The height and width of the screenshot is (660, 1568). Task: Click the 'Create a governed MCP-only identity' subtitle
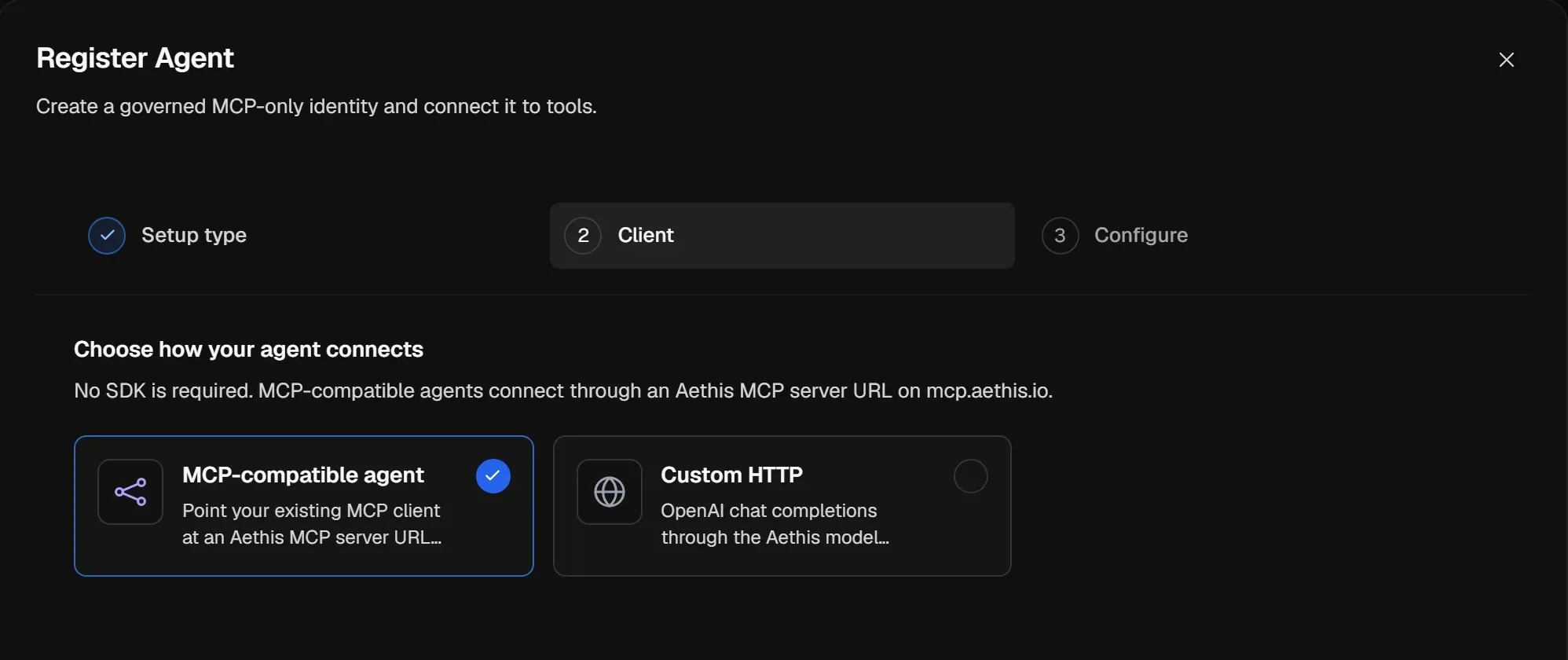point(317,106)
